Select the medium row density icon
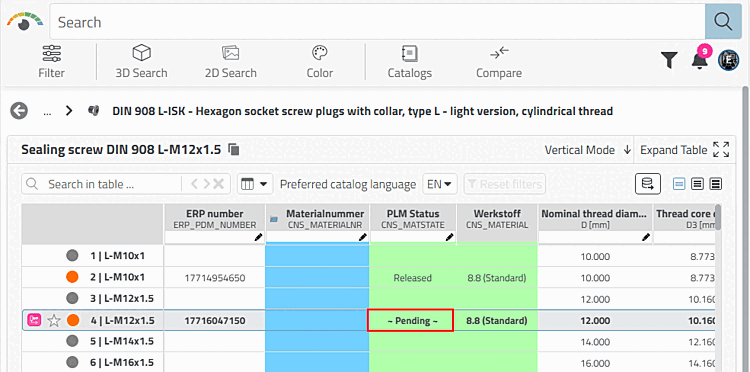The image size is (750, 372). tap(697, 184)
